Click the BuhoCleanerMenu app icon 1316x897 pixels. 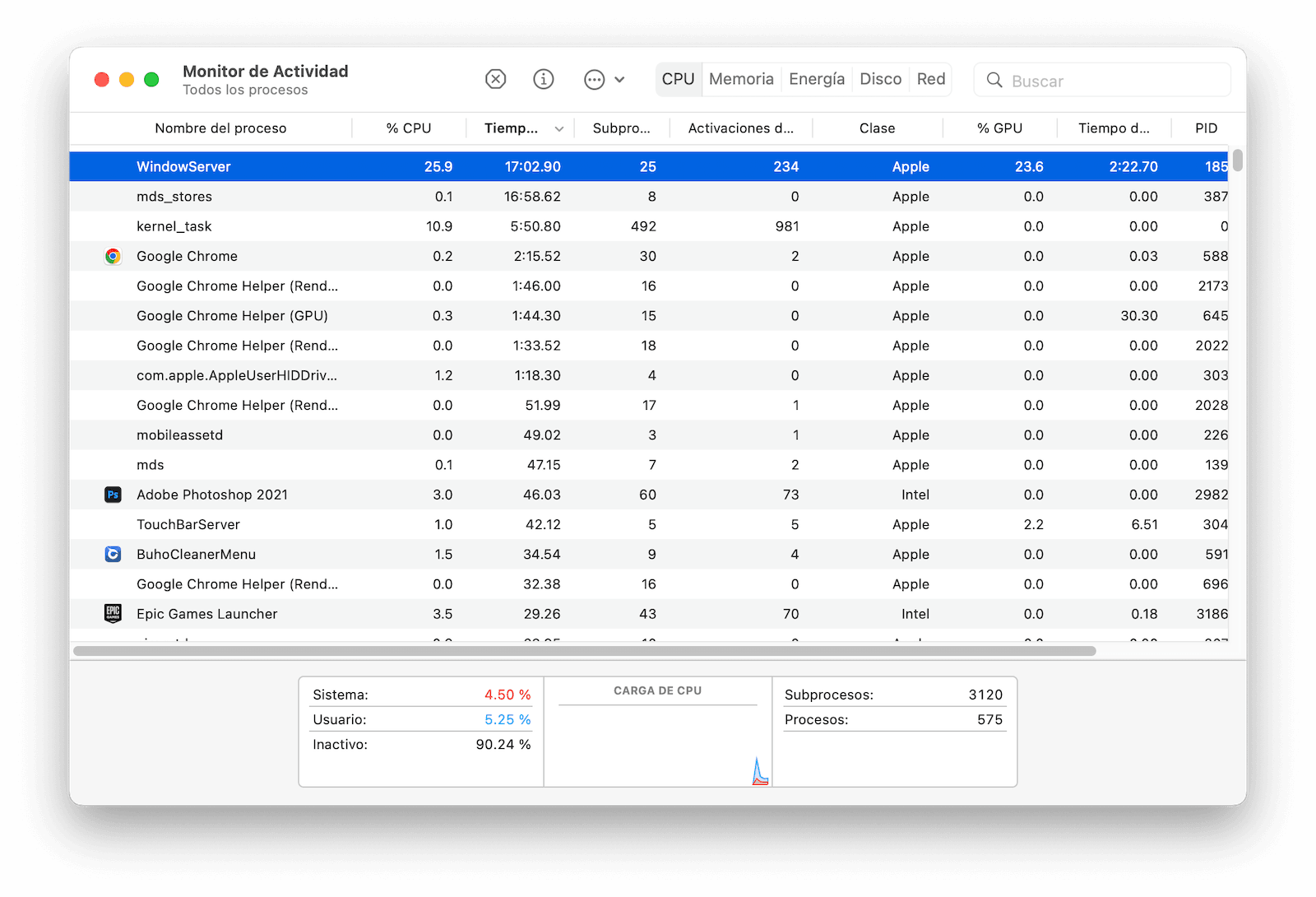[x=114, y=555]
